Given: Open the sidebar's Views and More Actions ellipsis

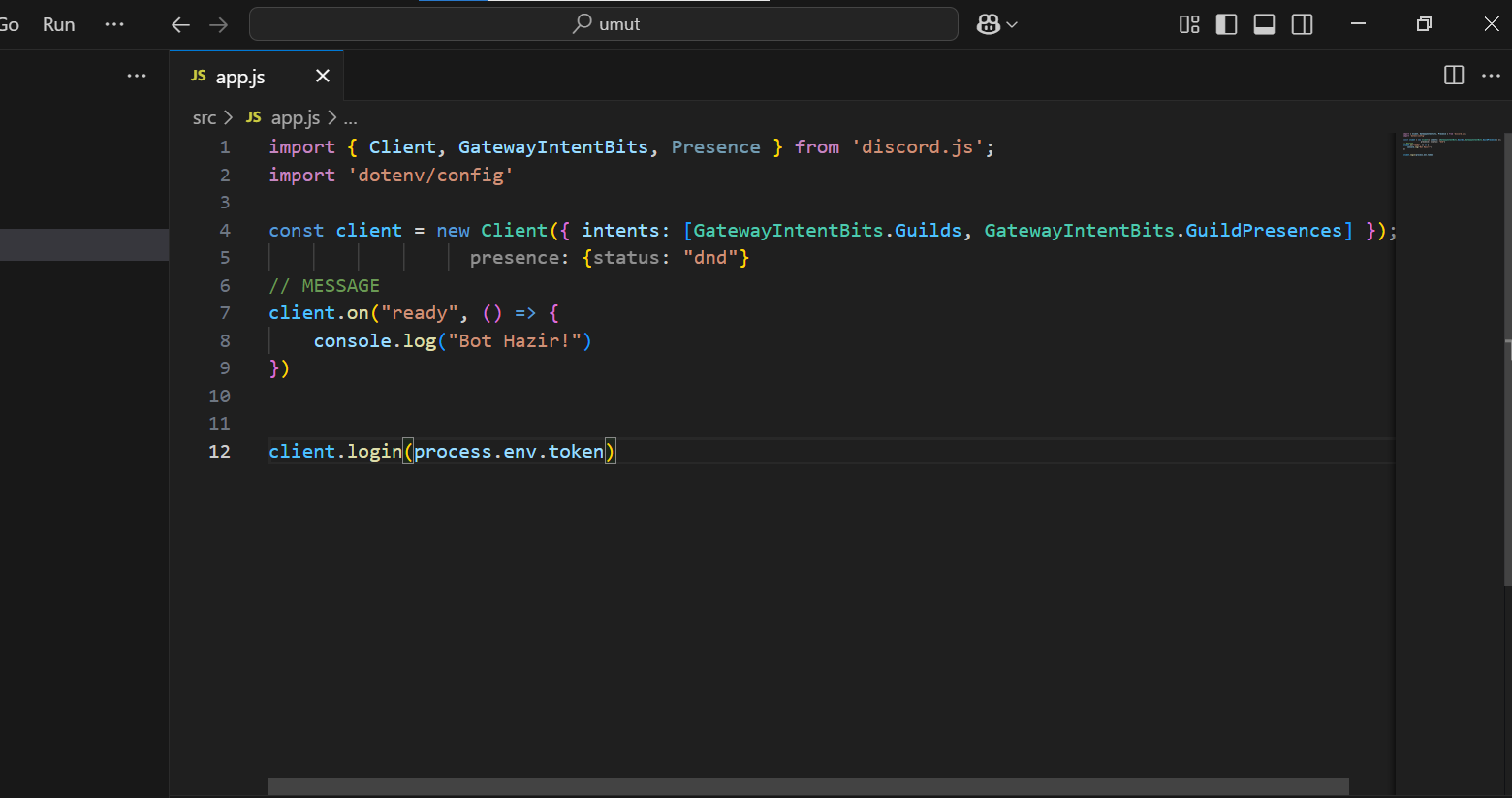Looking at the screenshot, I should [137, 76].
